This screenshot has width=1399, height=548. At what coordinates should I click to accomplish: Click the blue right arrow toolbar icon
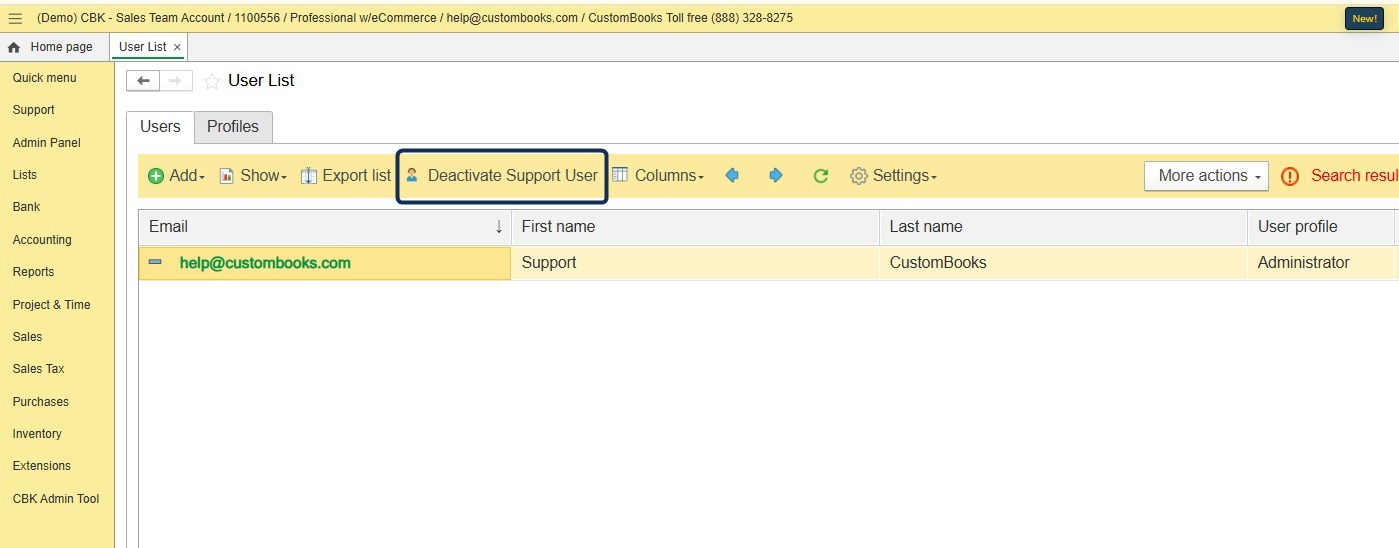pos(776,176)
